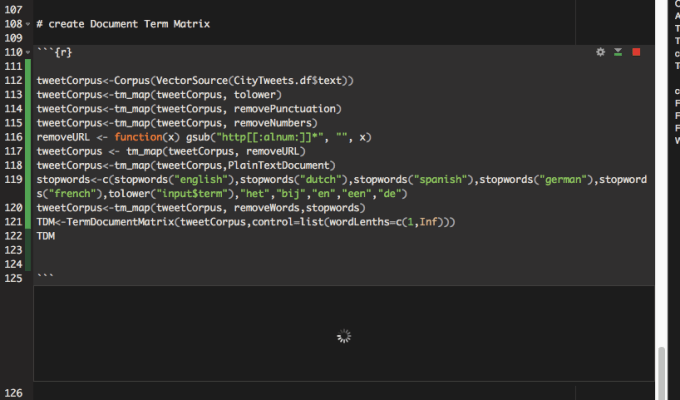Click the removeURL function definition line

tap(204, 137)
